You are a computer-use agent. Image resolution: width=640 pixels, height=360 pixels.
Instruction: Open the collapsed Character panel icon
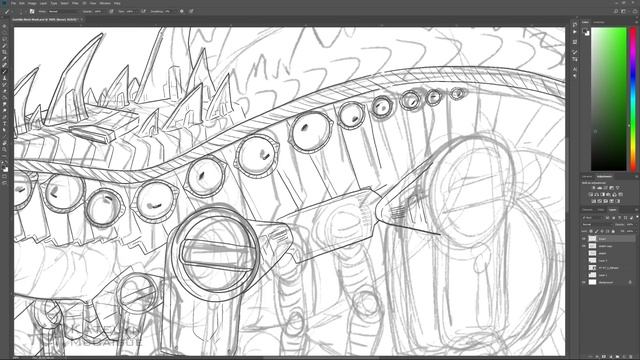point(575,69)
